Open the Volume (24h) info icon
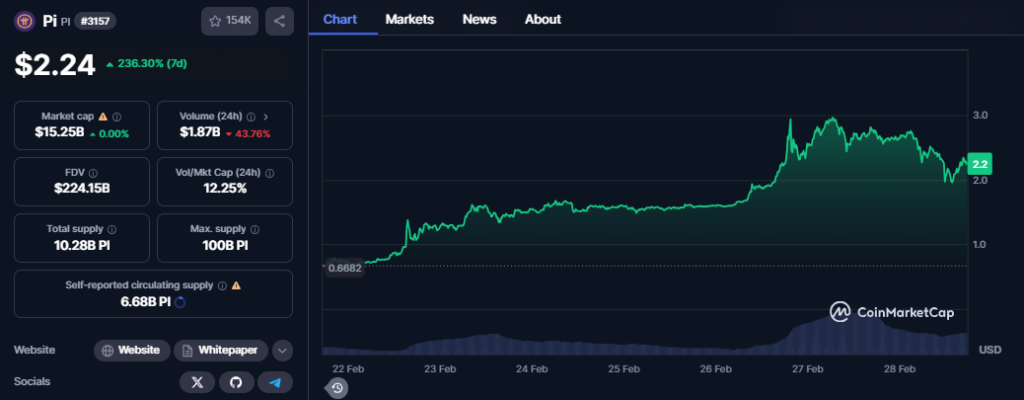1024x400 pixels. point(251,116)
